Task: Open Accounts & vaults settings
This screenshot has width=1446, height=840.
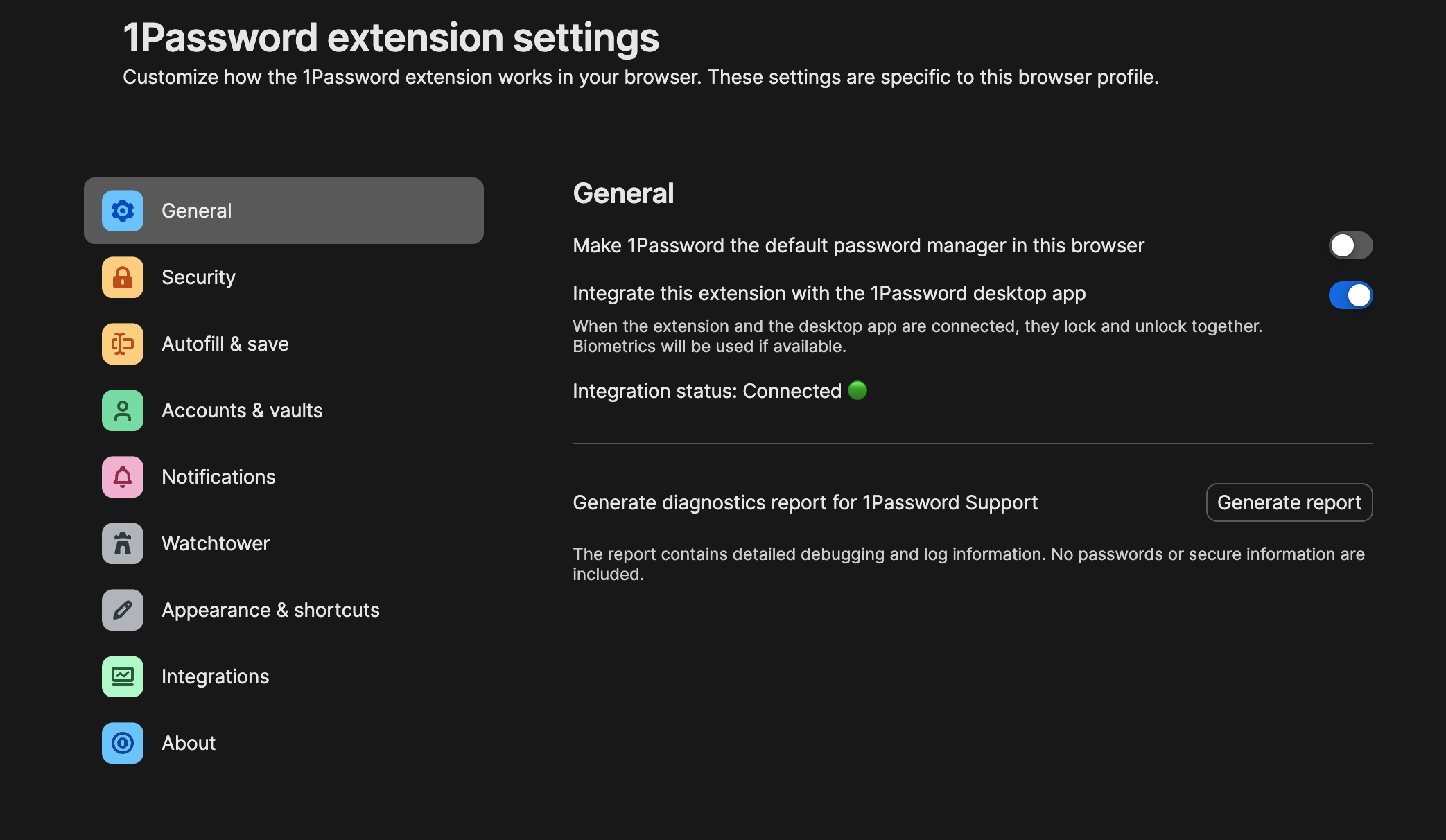Action: [242, 410]
